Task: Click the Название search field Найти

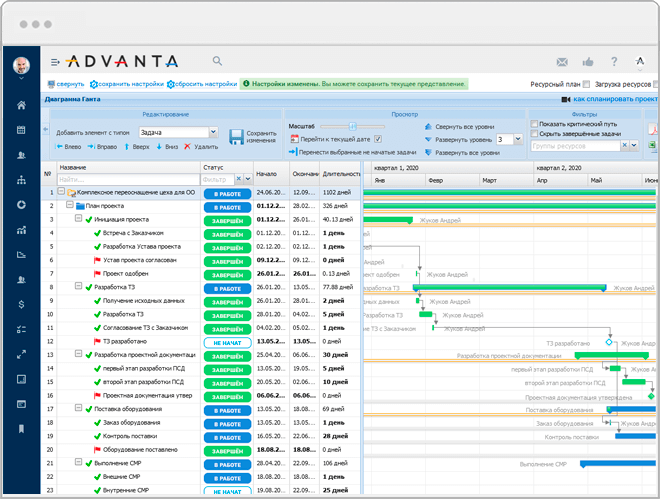Action: pos(128,179)
